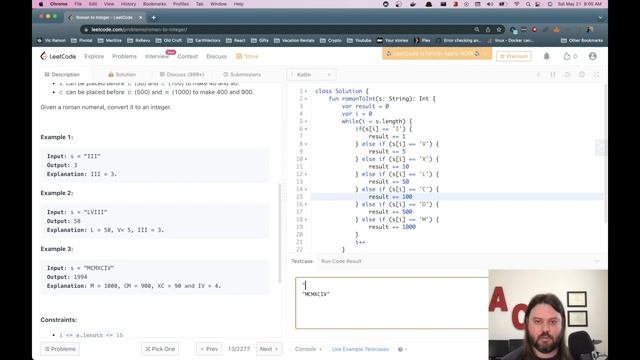Click the Premium button
This screenshot has height=360, width=640.
pos(514,56)
